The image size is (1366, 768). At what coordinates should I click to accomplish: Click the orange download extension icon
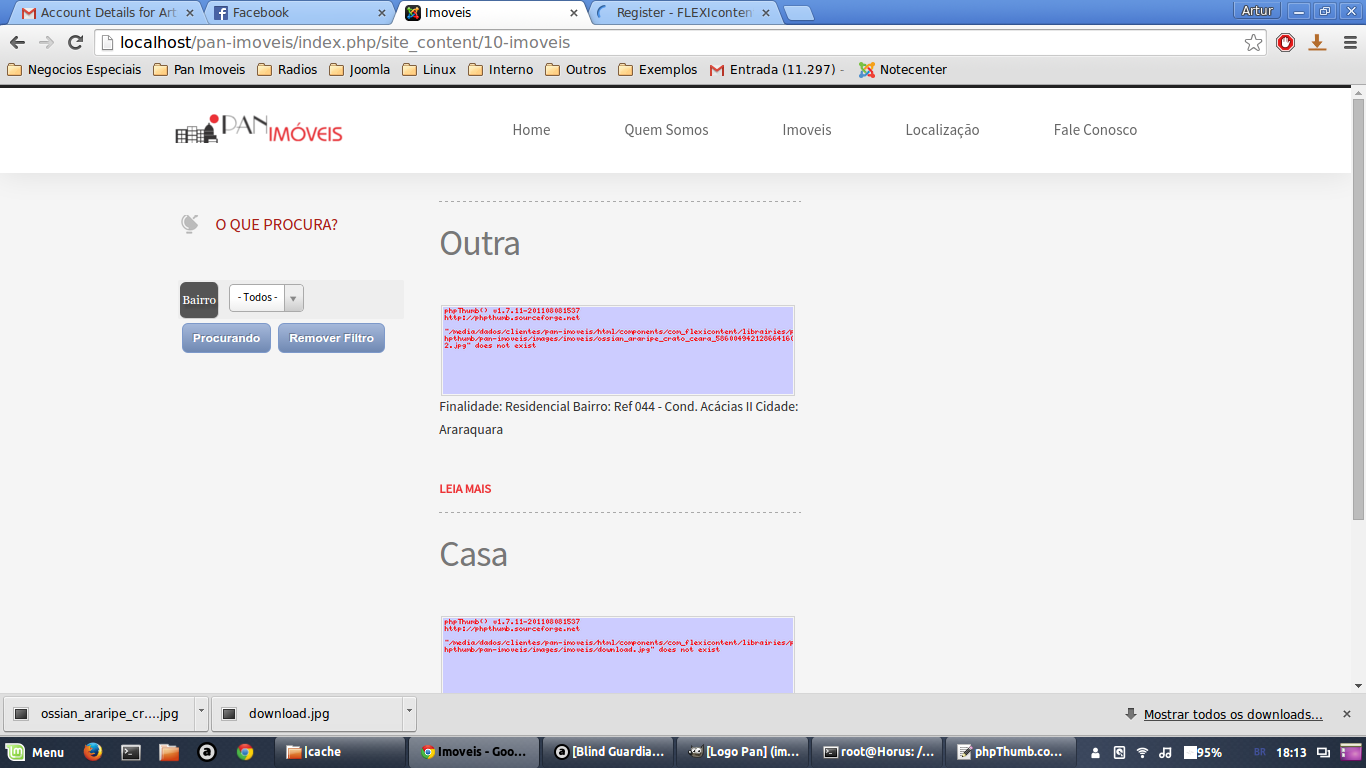1317,42
